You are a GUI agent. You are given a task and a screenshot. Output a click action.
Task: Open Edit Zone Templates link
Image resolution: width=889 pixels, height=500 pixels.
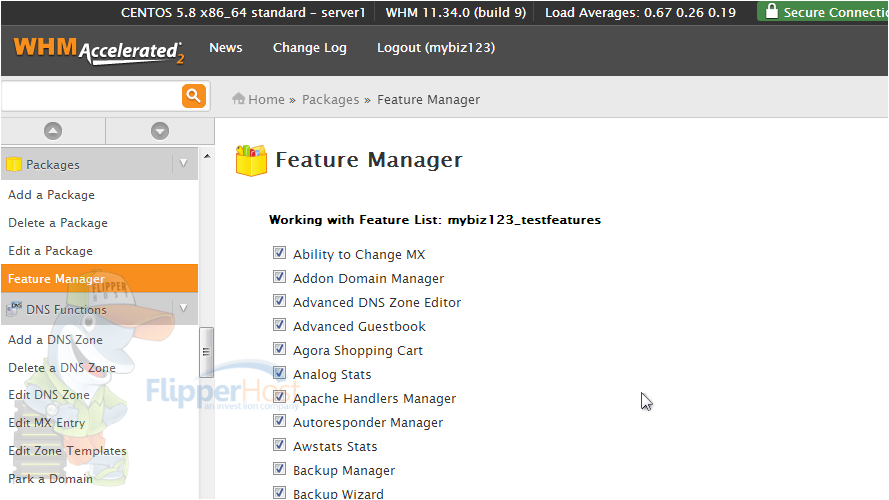pyautogui.click(x=67, y=451)
